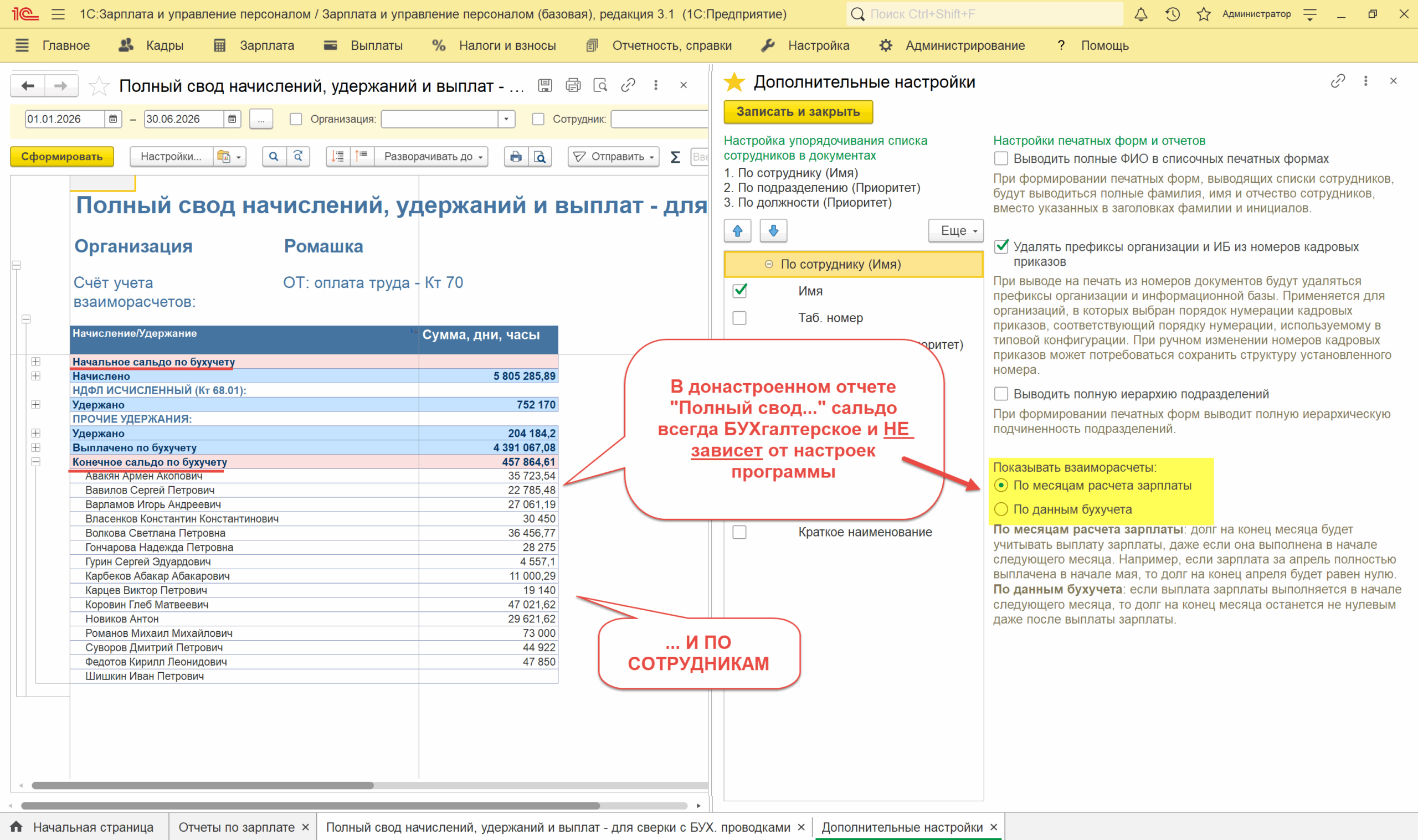The height and width of the screenshot is (840, 1418).
Task: Click the start date field 01.01.2026
Action: (65, 119)
